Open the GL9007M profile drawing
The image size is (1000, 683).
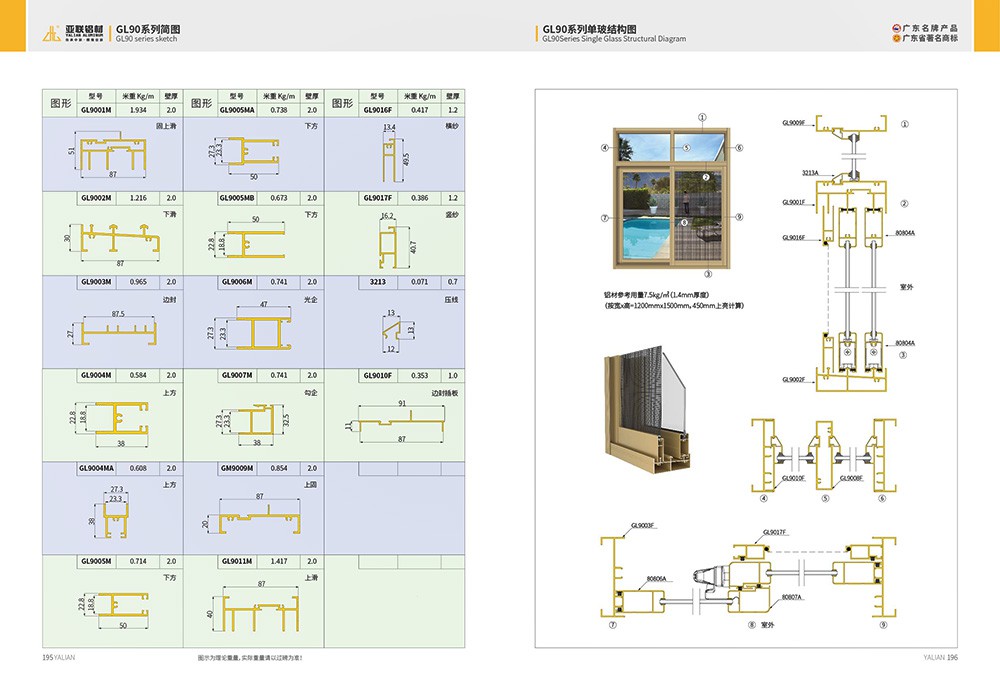pyautogui.click(x=254, y=424)
